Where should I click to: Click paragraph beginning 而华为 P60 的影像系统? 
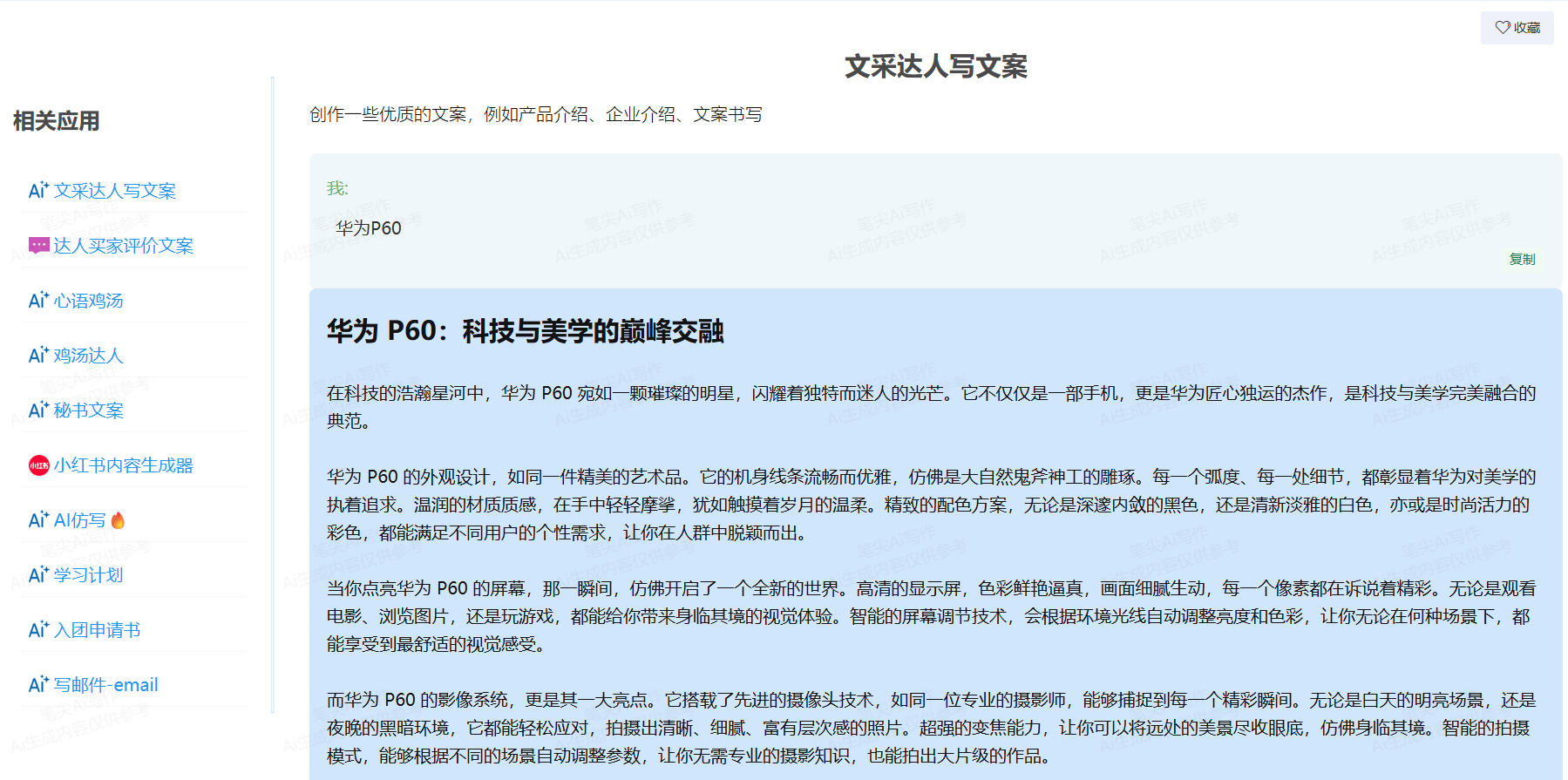point(932,728)
